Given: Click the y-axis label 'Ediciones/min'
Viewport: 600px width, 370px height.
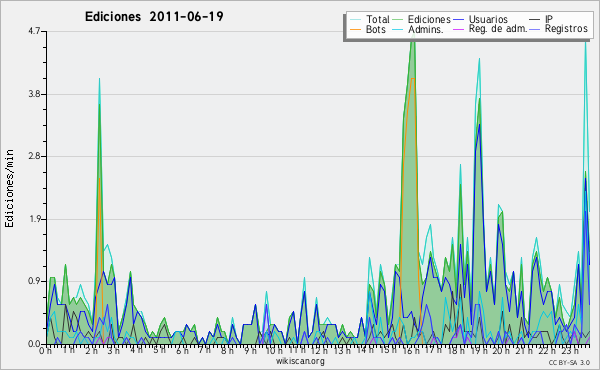Looking at the screenshot, I should tap(9, 188).
